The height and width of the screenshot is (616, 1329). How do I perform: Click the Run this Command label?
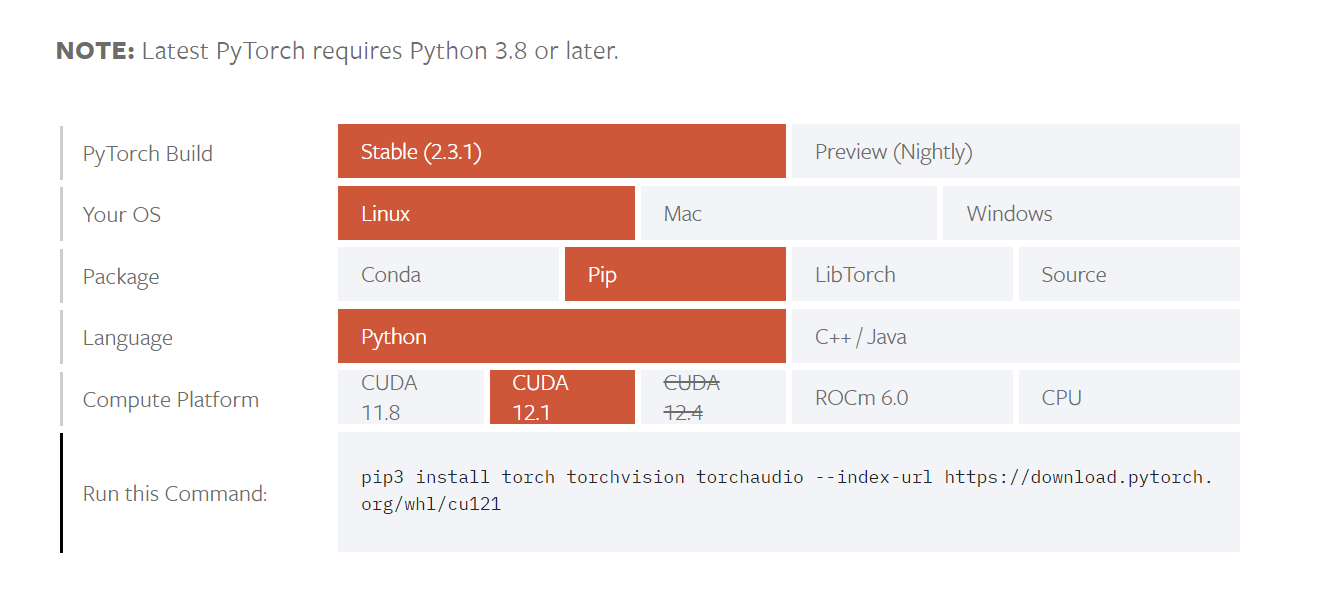[x=175, y=493]
